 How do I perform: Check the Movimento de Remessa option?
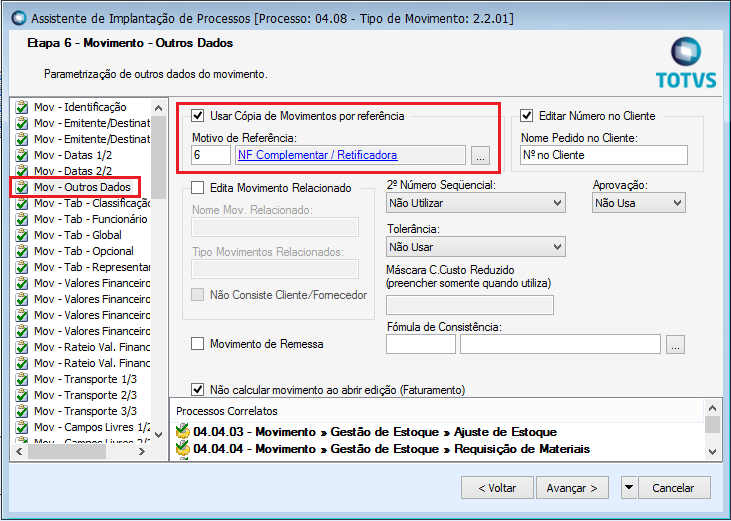tap(198, 344)
